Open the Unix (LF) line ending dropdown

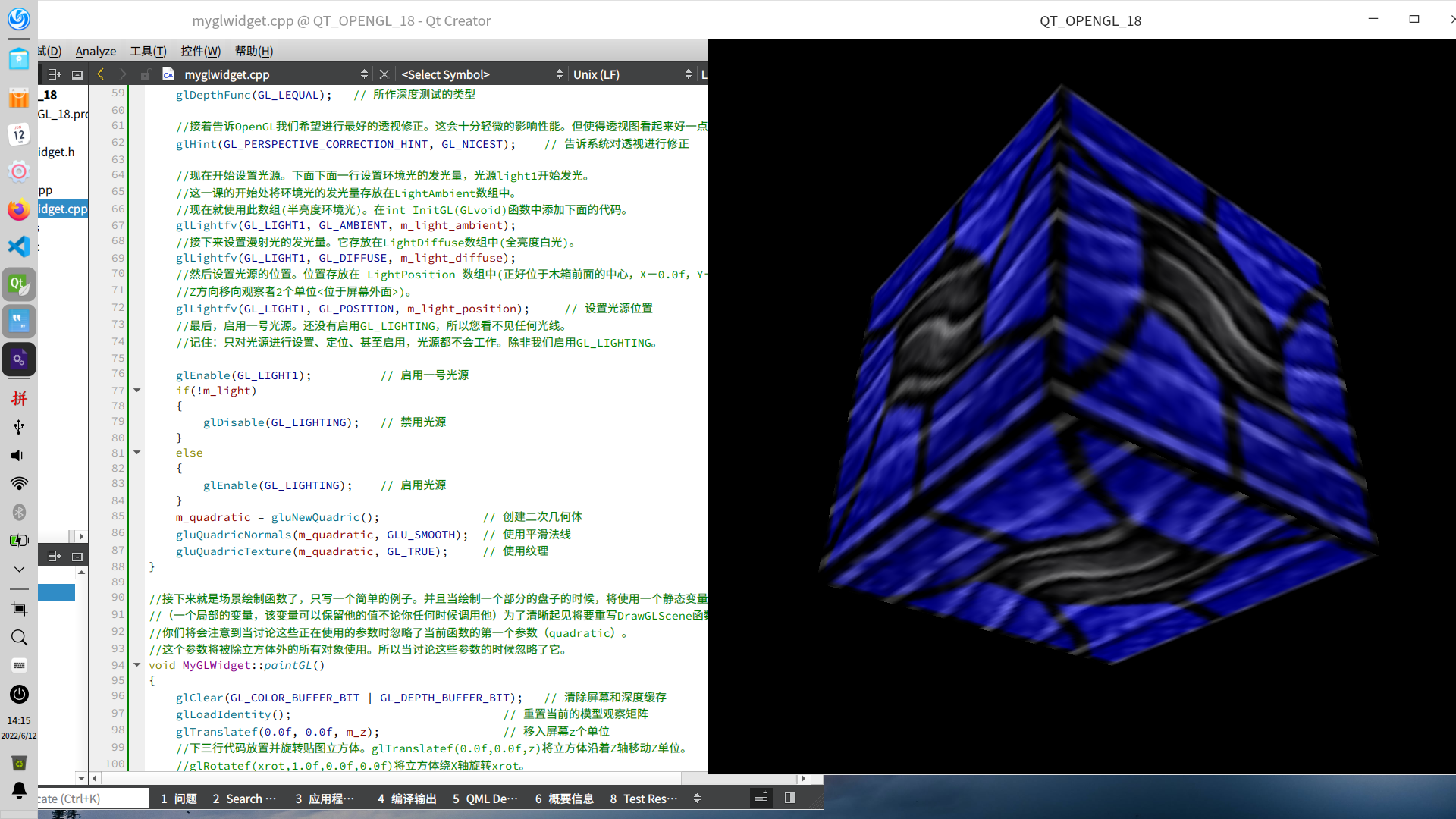pyautogui.click(x=631, y=74)
